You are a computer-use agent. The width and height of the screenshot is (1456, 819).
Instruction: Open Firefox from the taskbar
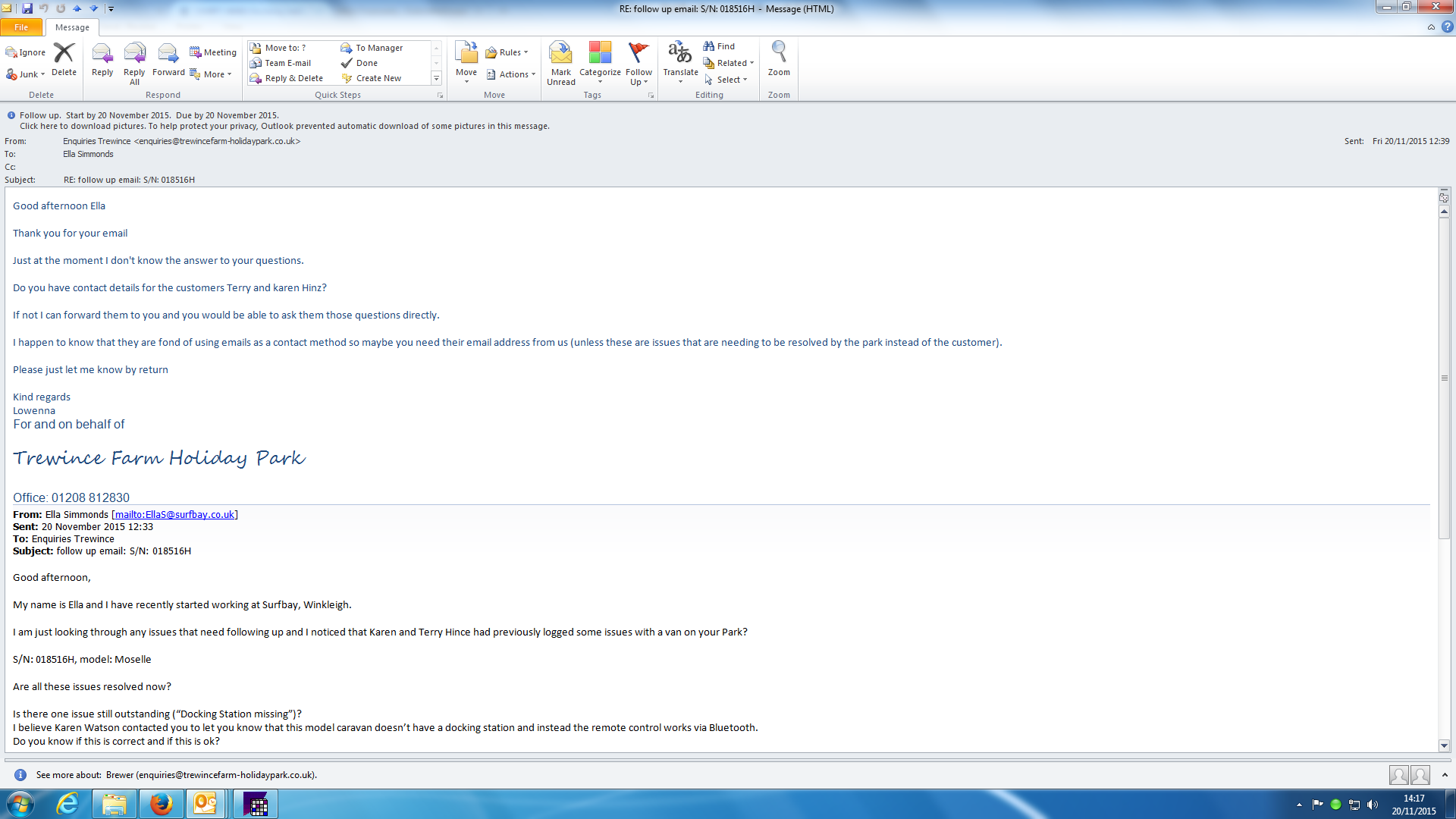161,804
